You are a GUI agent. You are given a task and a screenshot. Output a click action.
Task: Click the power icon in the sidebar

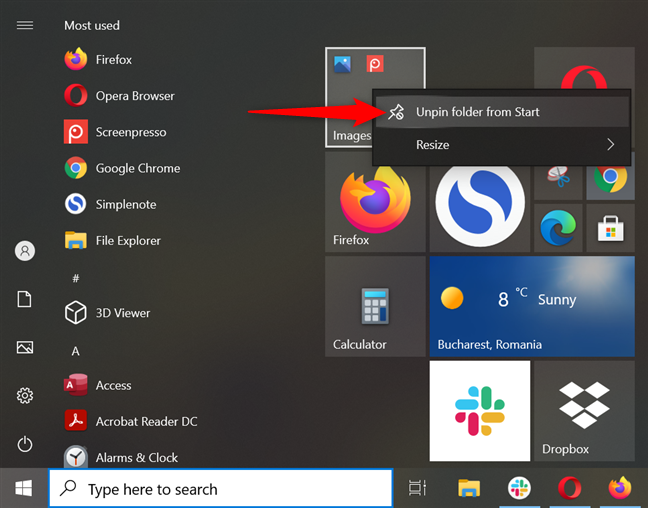coord(25,444)
